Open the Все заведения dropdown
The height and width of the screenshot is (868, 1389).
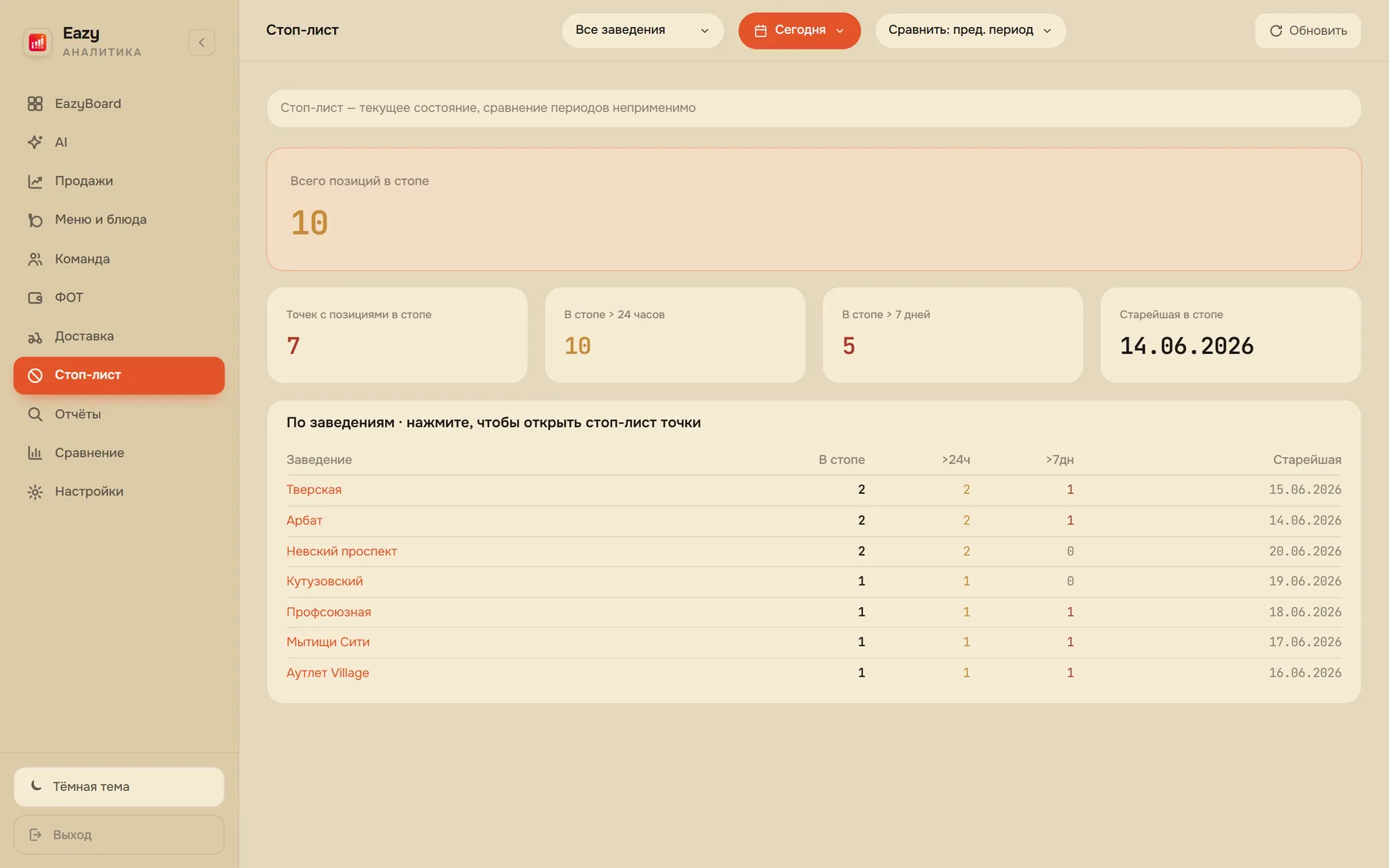(x=643, y=31)
